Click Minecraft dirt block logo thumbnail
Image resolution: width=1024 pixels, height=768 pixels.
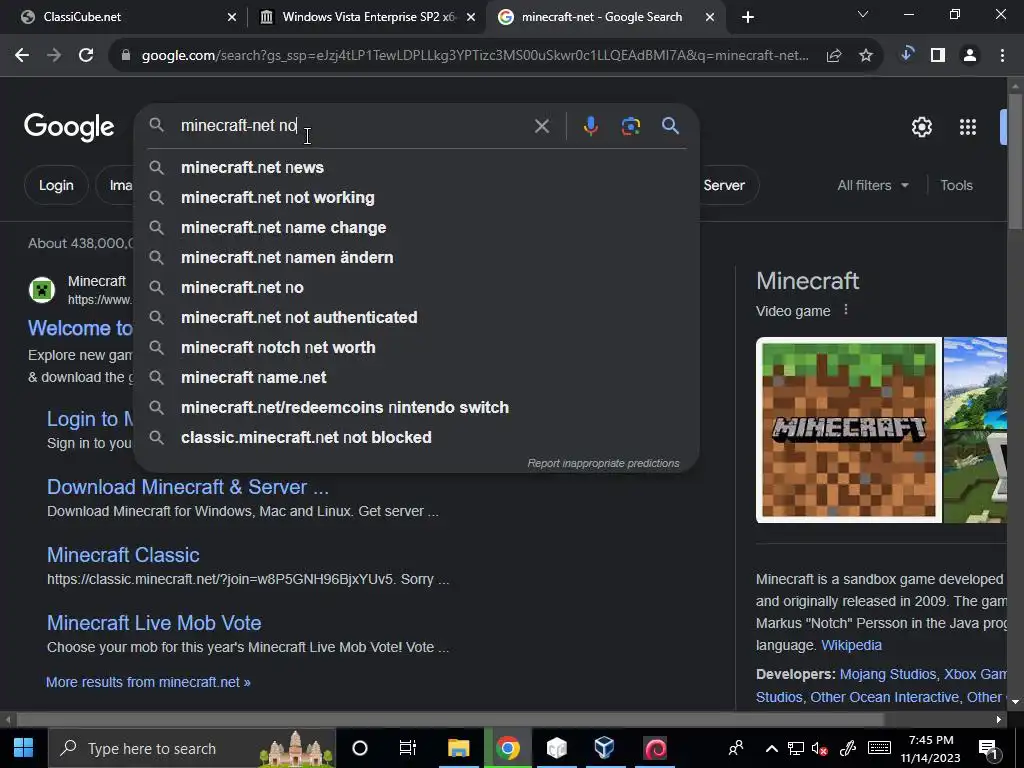(848, 430)
